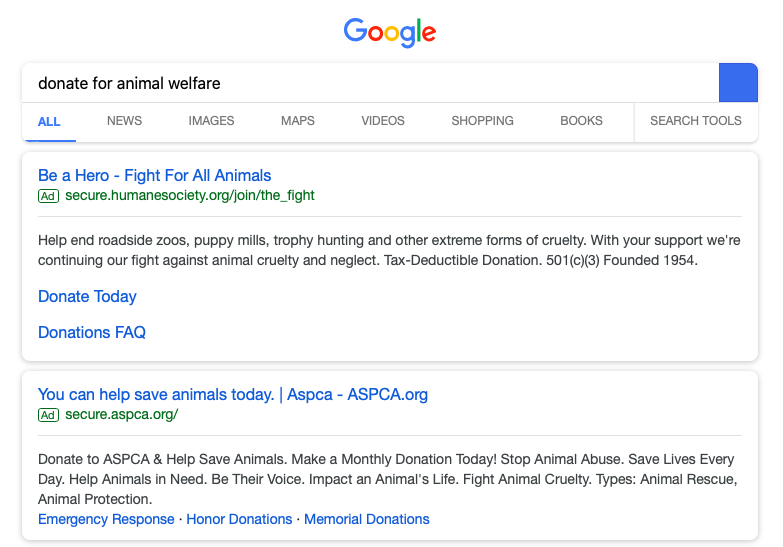The width and height of the screenshot is (783, 547).
Task: Click the secure.humanesociety.org/join/the_fight URL
Action: point(190,195)
